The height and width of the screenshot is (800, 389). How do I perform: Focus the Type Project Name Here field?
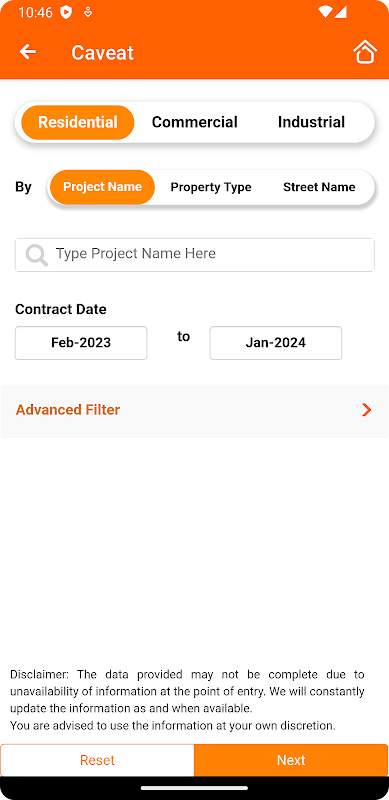click(194, 255)
